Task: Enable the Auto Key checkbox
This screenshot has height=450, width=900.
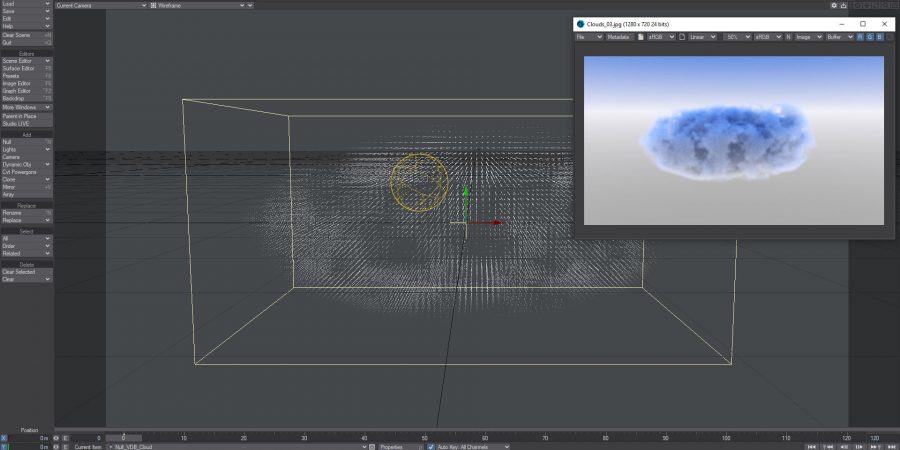Action: pos(431,446)
